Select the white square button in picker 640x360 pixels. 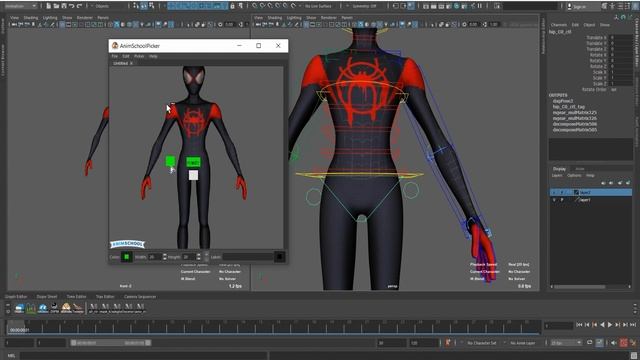pos(193,176)
